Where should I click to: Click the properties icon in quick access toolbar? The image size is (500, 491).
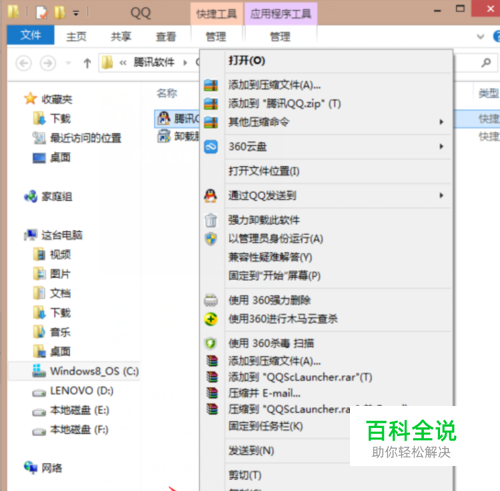(x=42, y=13)
